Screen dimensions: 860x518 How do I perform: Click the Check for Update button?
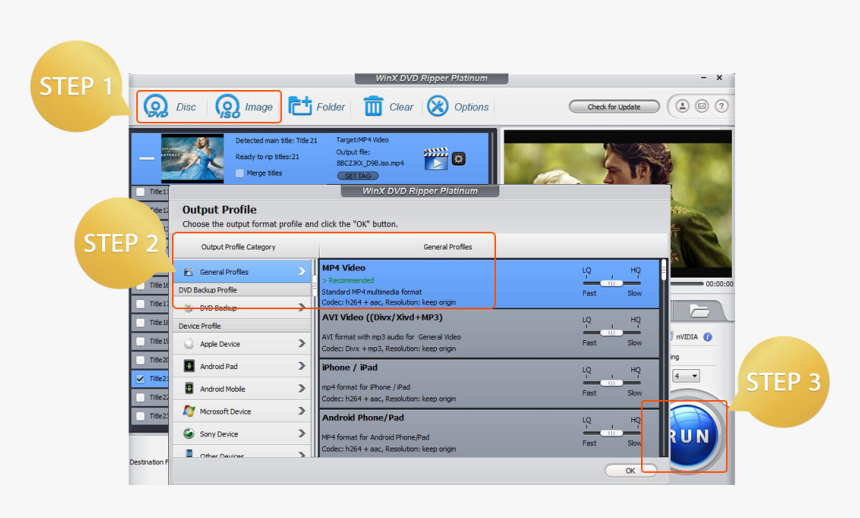614,106
